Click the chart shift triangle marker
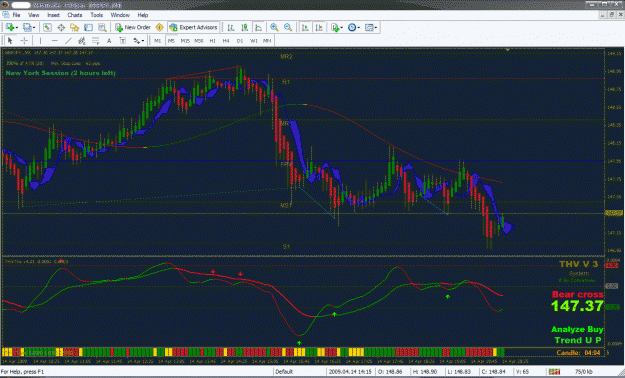 (x=507, y=50)
